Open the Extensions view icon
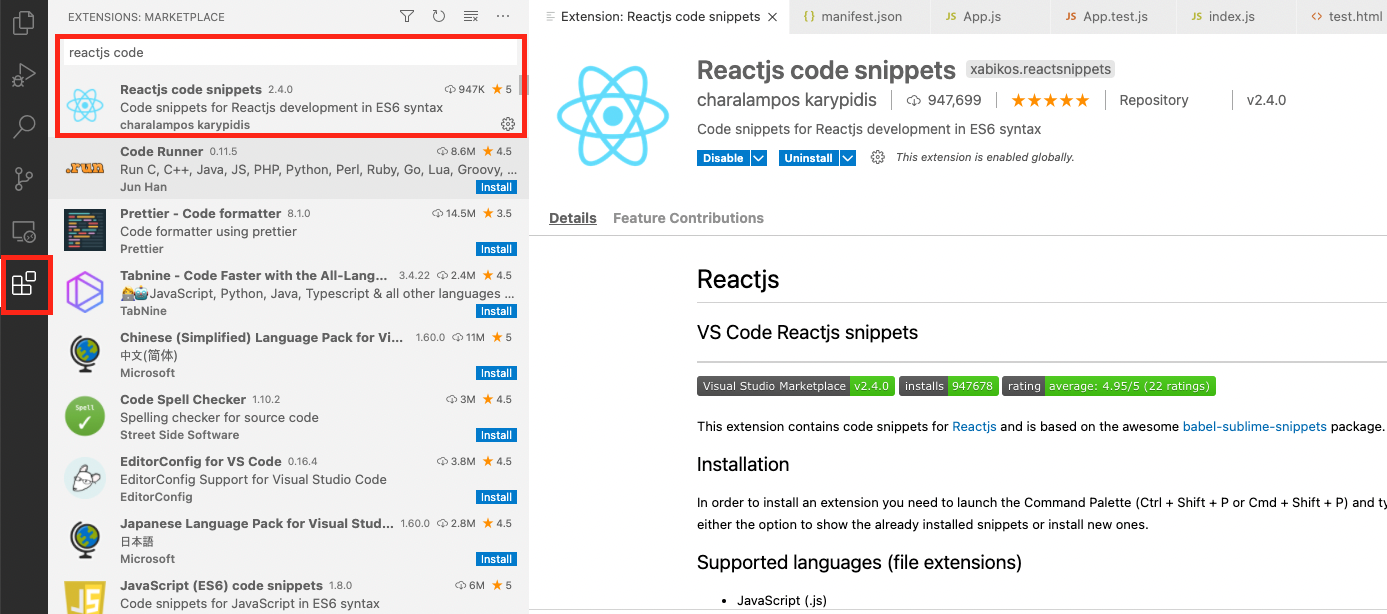 pos(23,284)
